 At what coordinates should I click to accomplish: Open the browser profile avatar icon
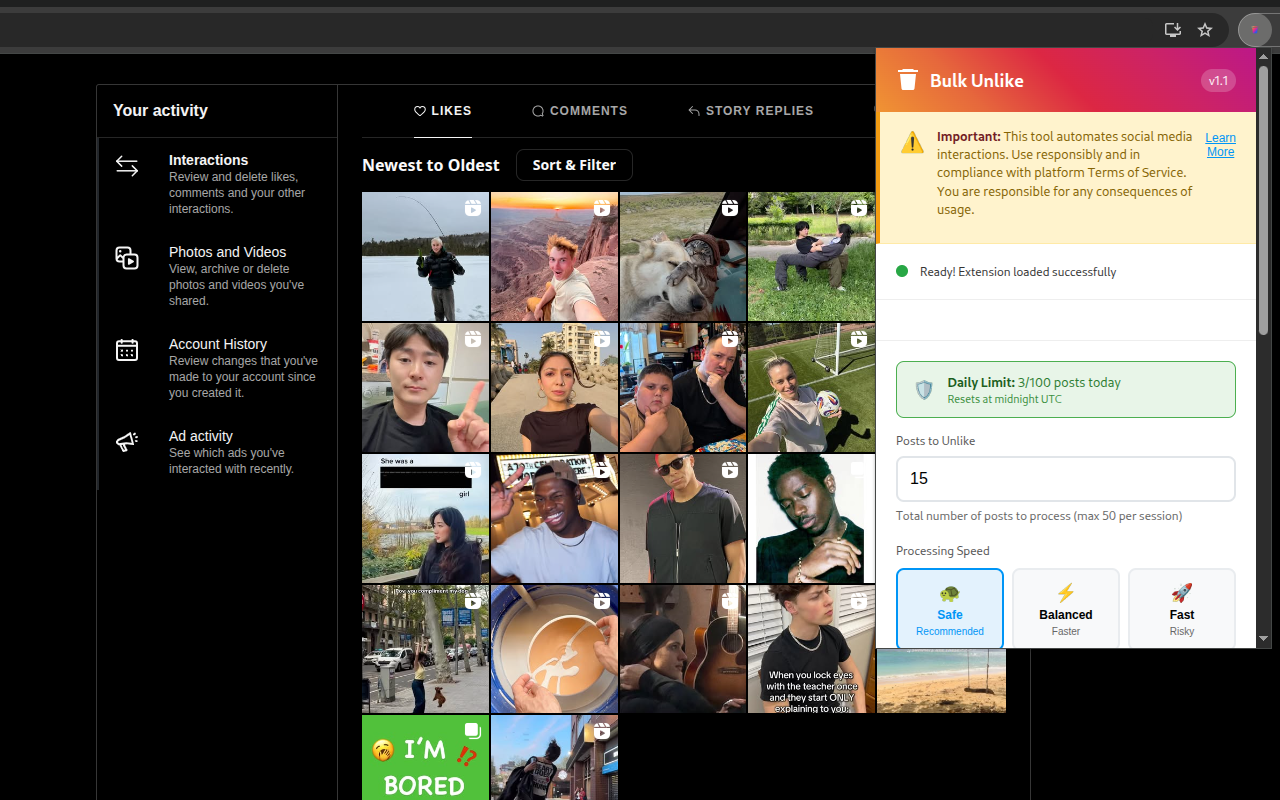1254,30
